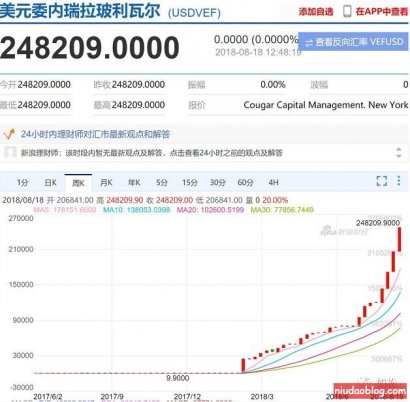Viewport: 410px width, 402px height.
Task: Select the 月K chart tab
Action: (x=106, y=183)
